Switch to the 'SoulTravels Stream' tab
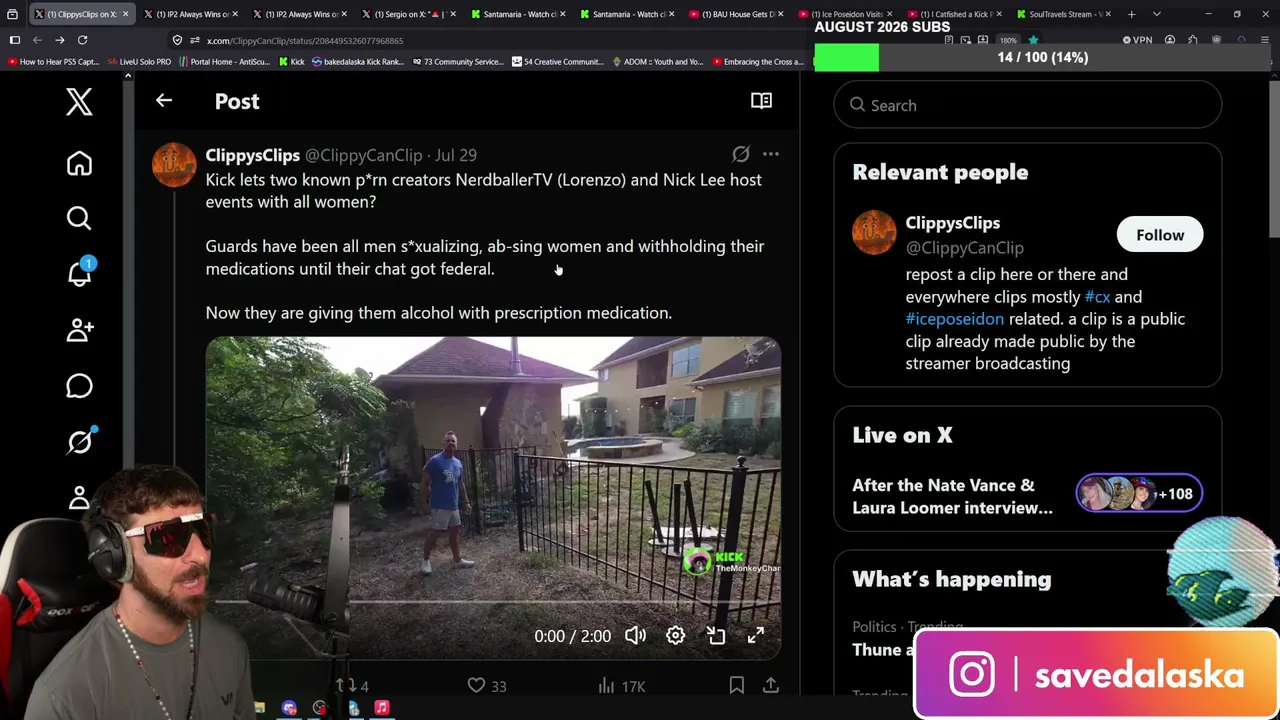 coord(1062,14)
